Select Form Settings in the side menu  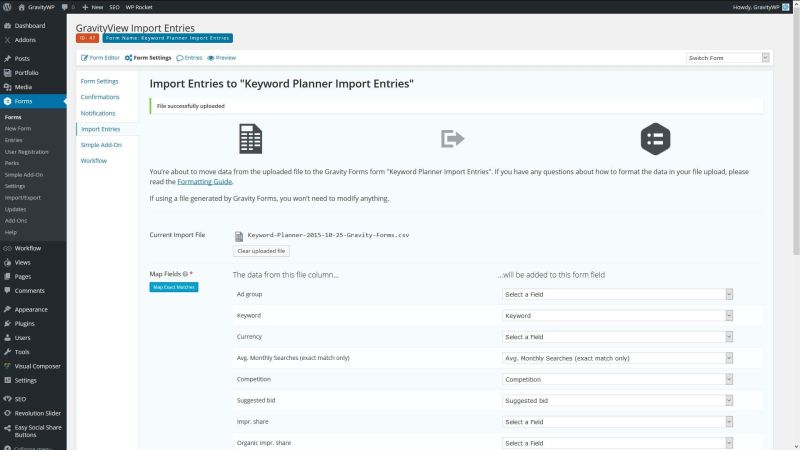pyautogui.click(x=99, y=81)
